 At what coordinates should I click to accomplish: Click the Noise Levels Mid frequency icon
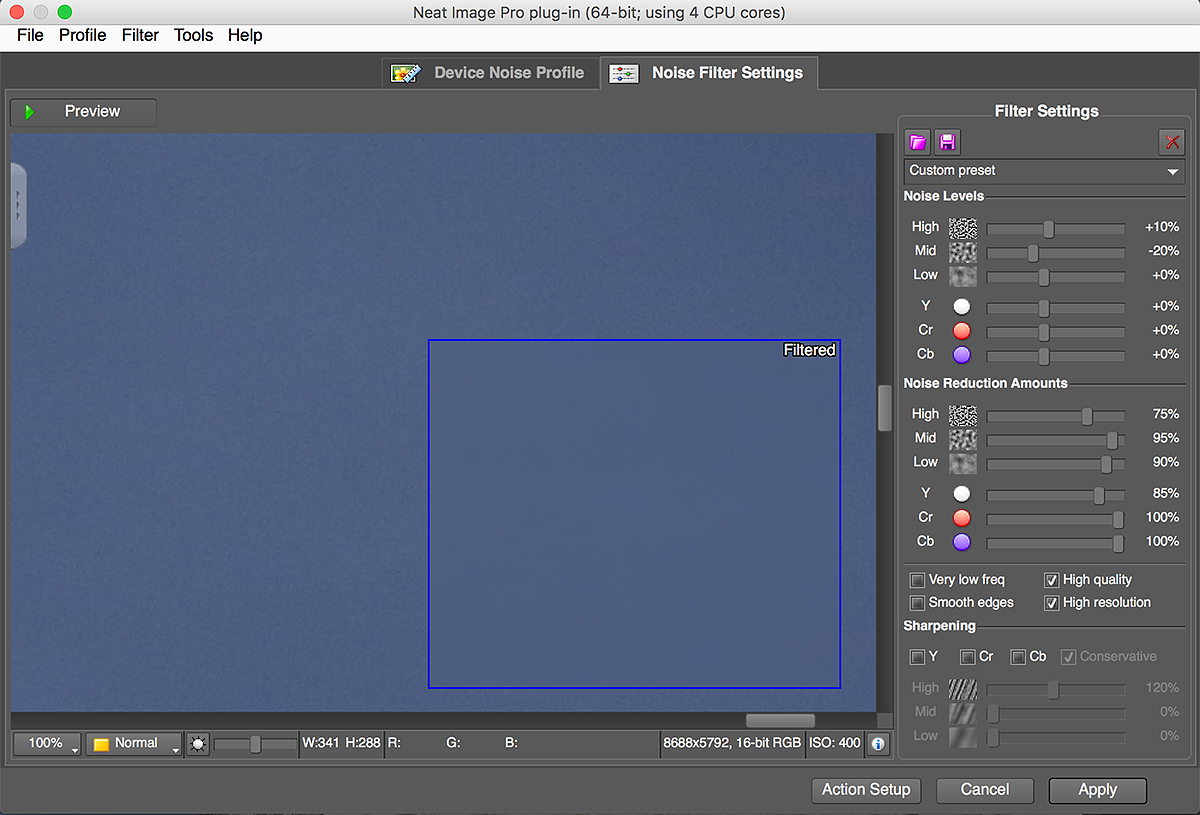point(963,251)
